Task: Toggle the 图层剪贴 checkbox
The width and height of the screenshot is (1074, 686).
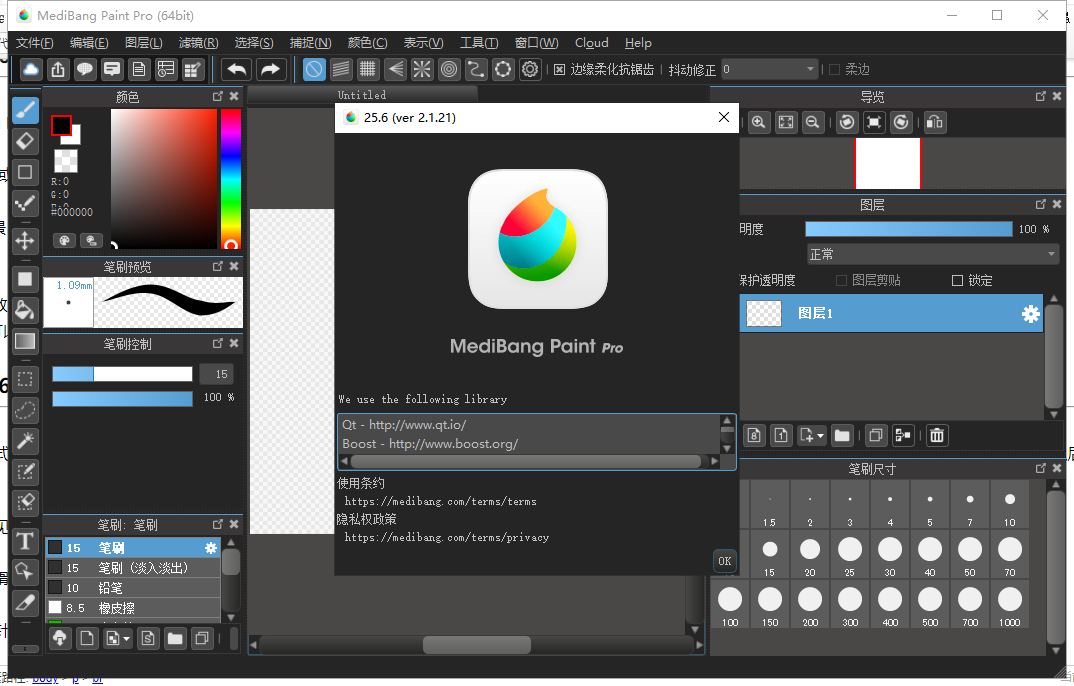Action: pyautogui.click(x=841, y=281)
